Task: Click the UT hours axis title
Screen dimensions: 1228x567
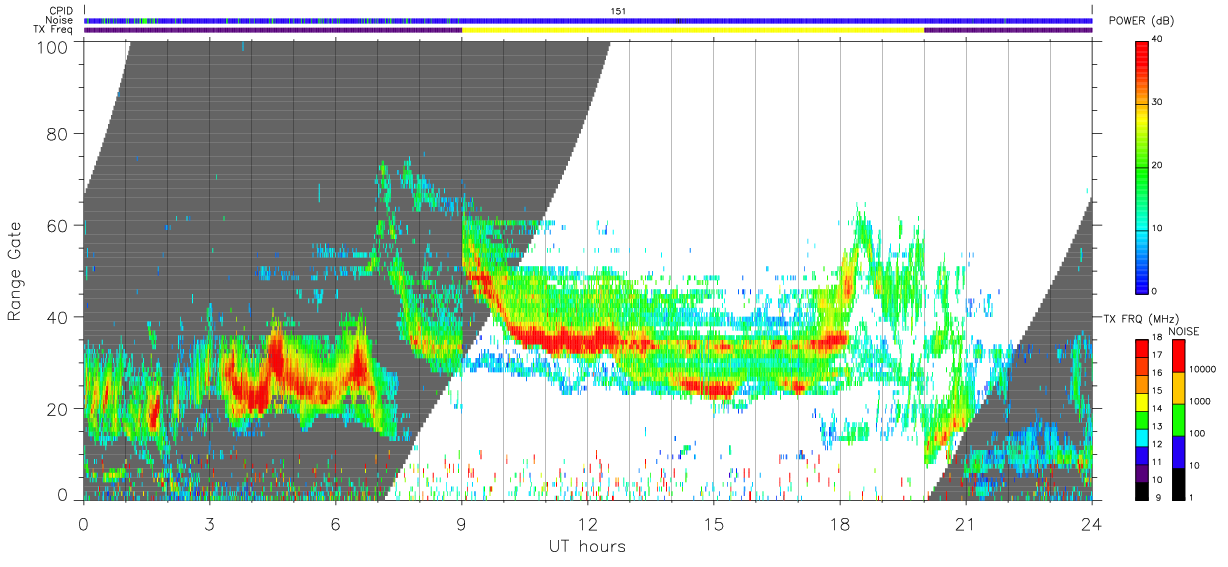Action: click(x=587, y=546)
